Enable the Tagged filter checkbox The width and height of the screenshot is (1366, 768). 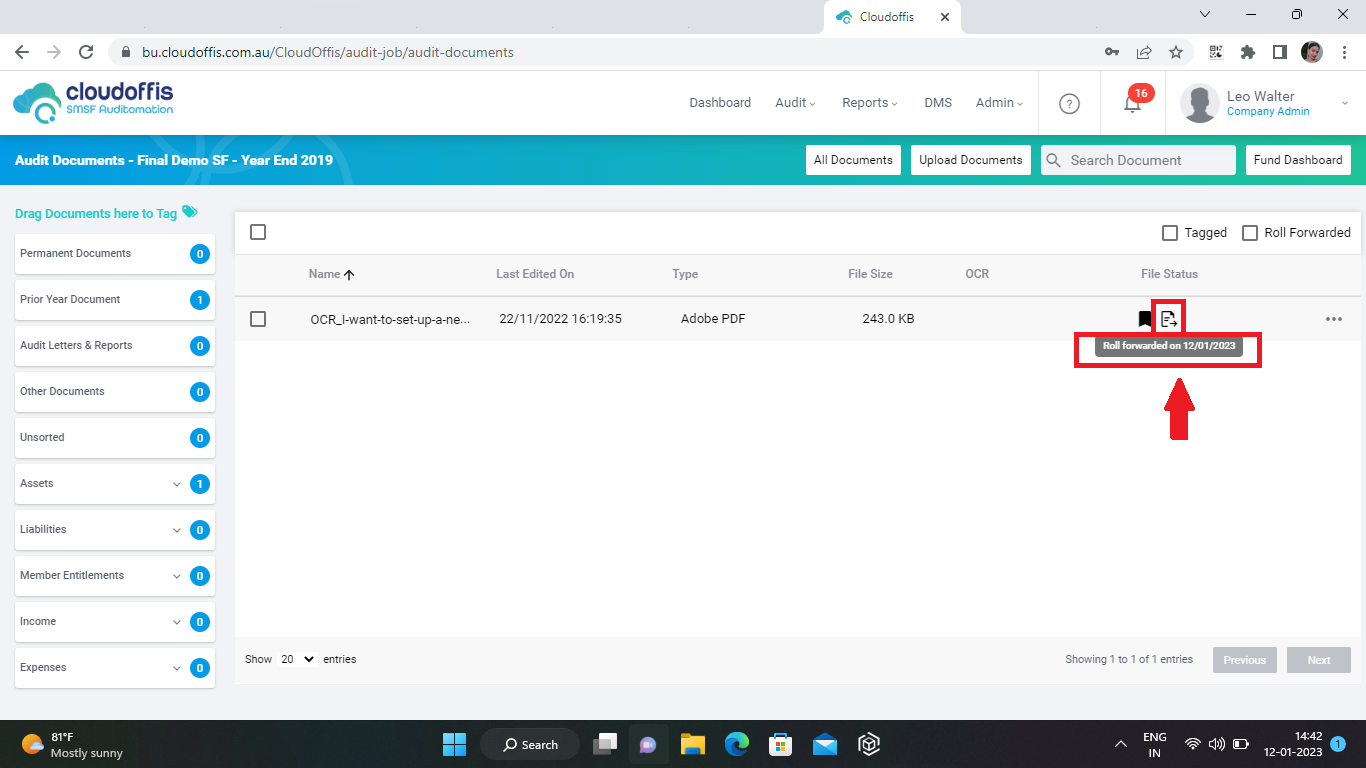(1169, 233)
